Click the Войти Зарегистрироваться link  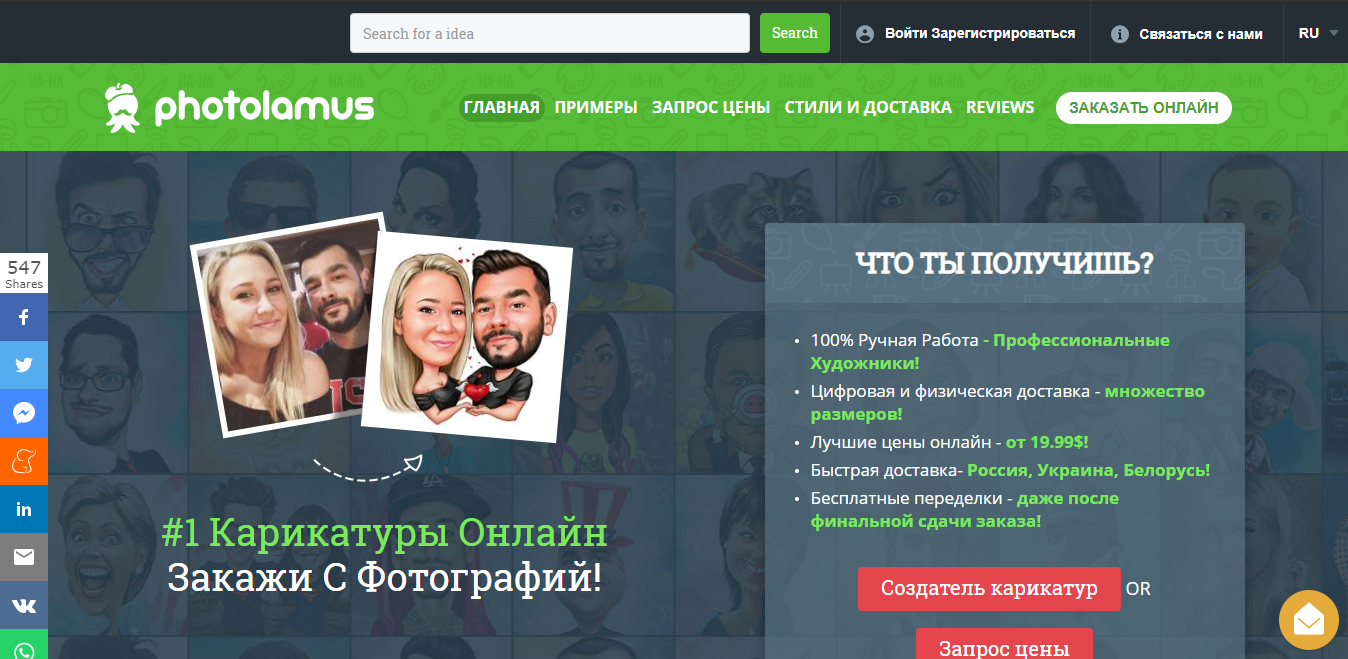(x=980, y=34)
